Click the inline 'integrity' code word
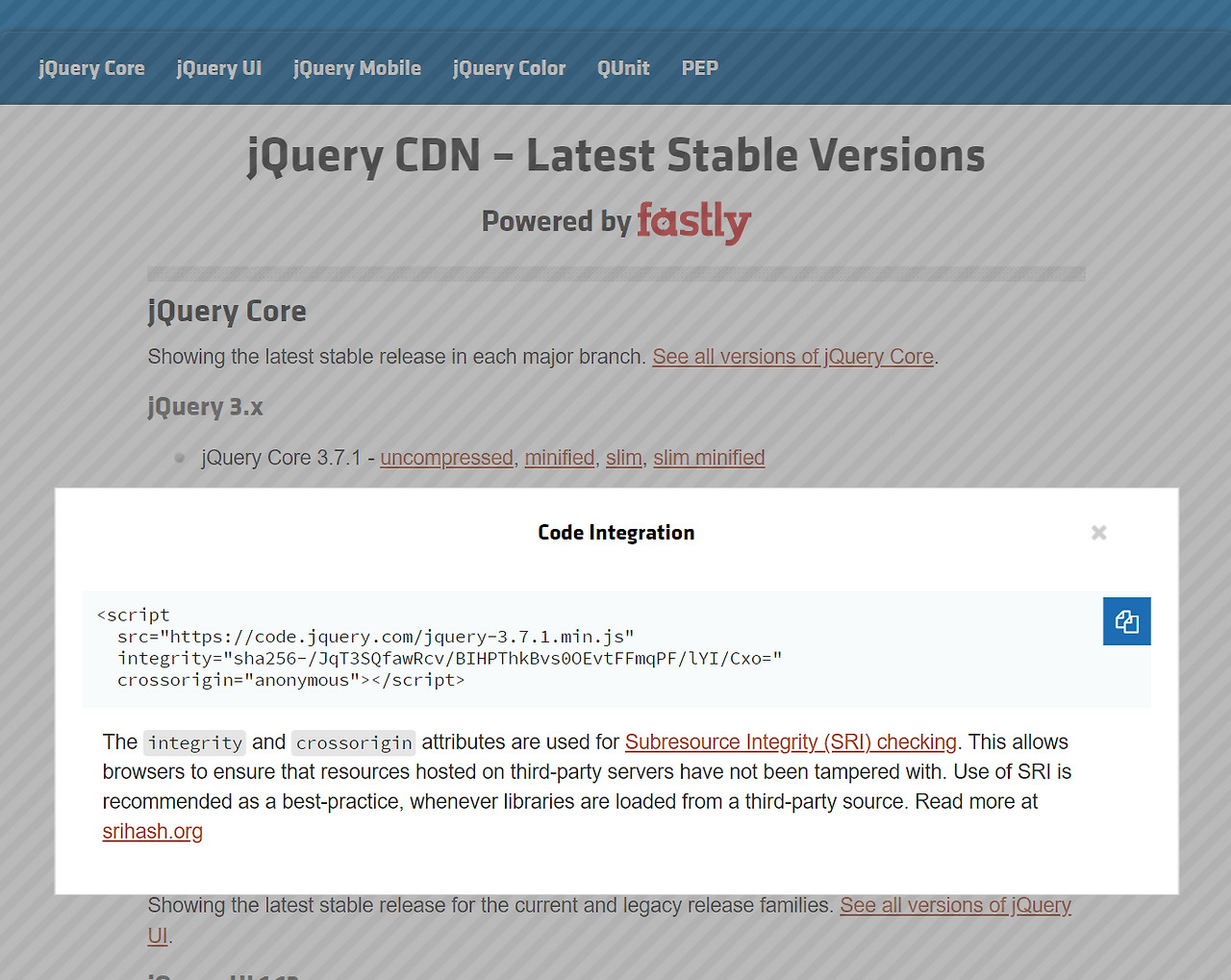The image size is (1231, 980). pos(195,742)
